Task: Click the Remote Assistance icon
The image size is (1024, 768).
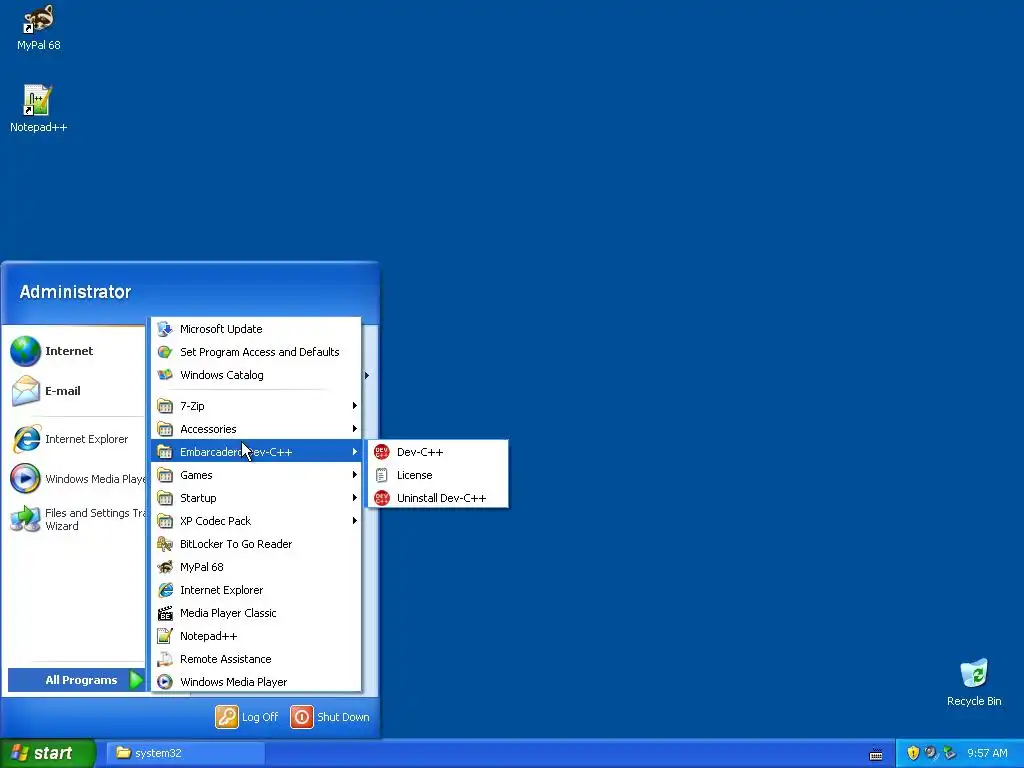Action: click(x=165, y=659)
